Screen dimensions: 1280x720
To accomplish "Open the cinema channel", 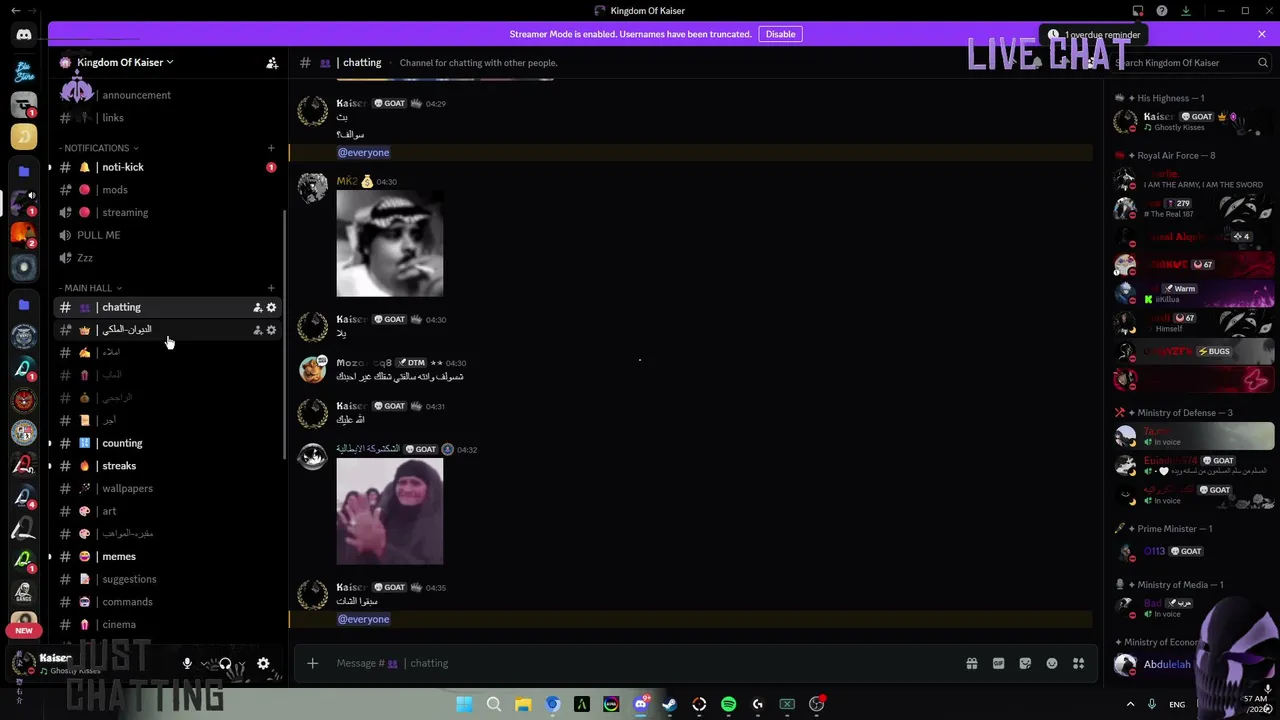I will coord(166,625).
